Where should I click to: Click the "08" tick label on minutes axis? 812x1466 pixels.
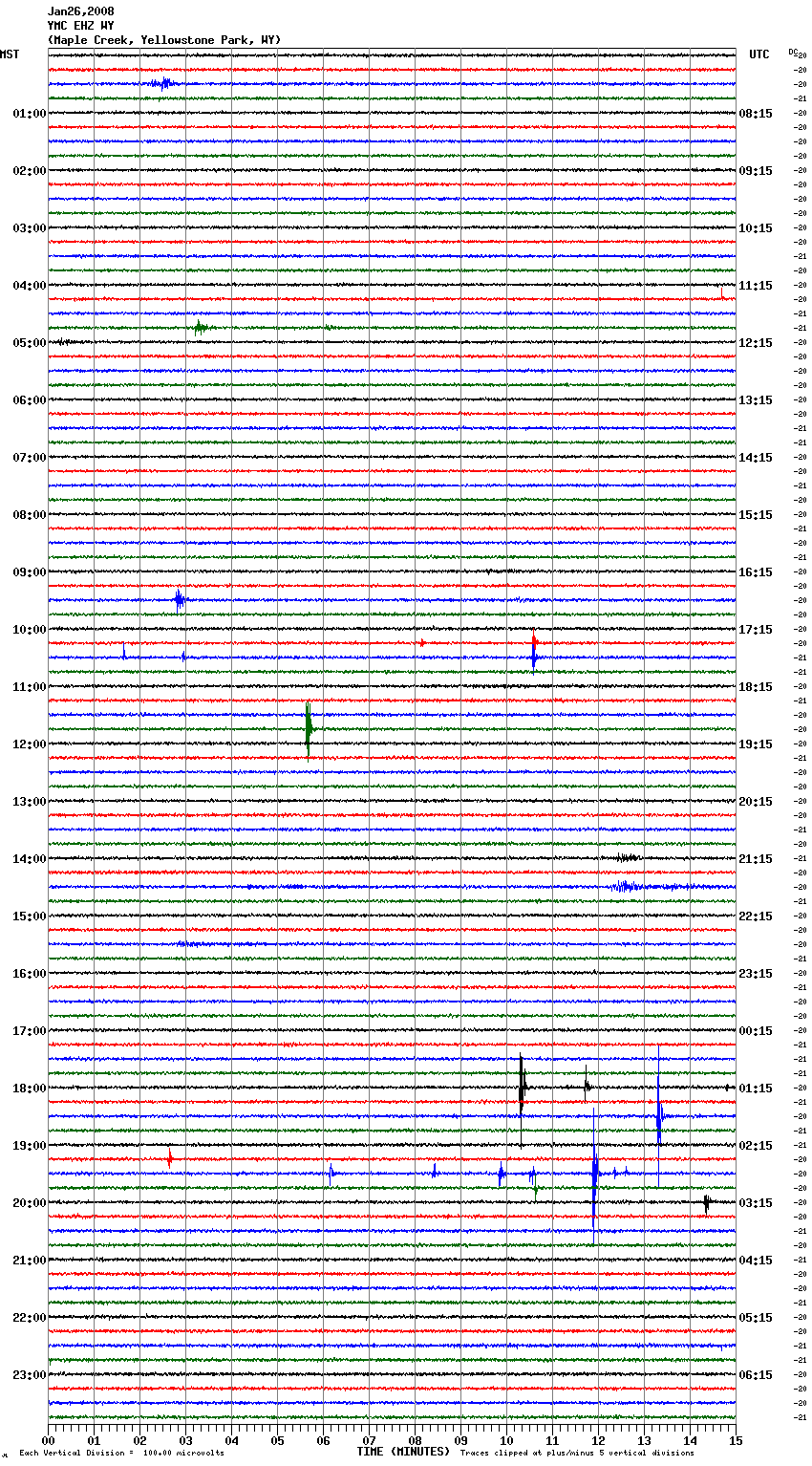(416, 1440)
